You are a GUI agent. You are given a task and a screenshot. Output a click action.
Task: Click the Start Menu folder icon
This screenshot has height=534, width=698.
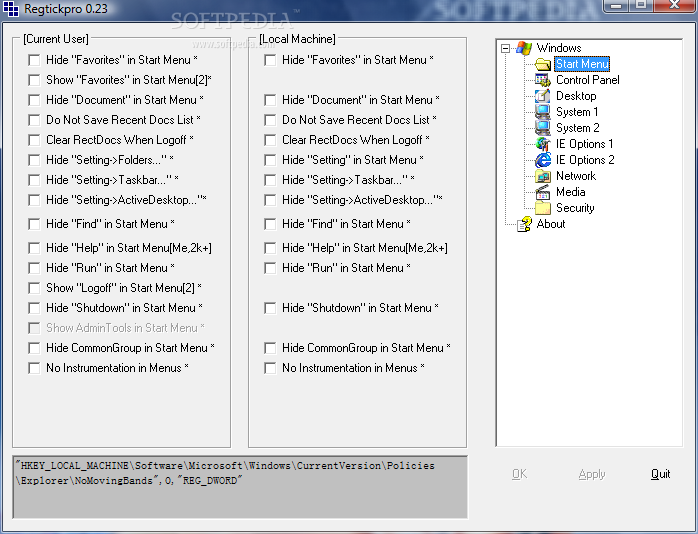(543, 64)
